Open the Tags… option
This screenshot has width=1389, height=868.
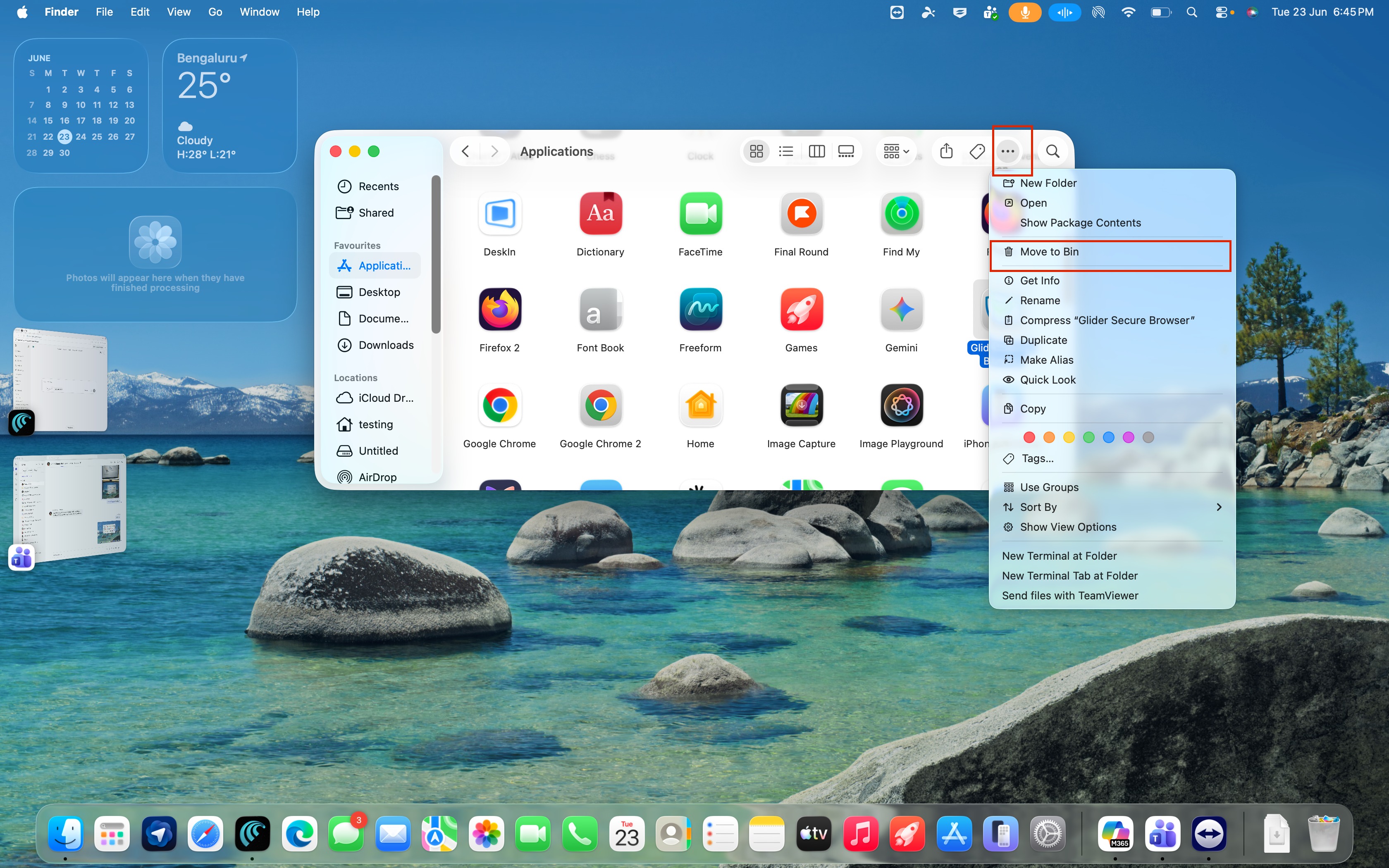click(1112, 458)
